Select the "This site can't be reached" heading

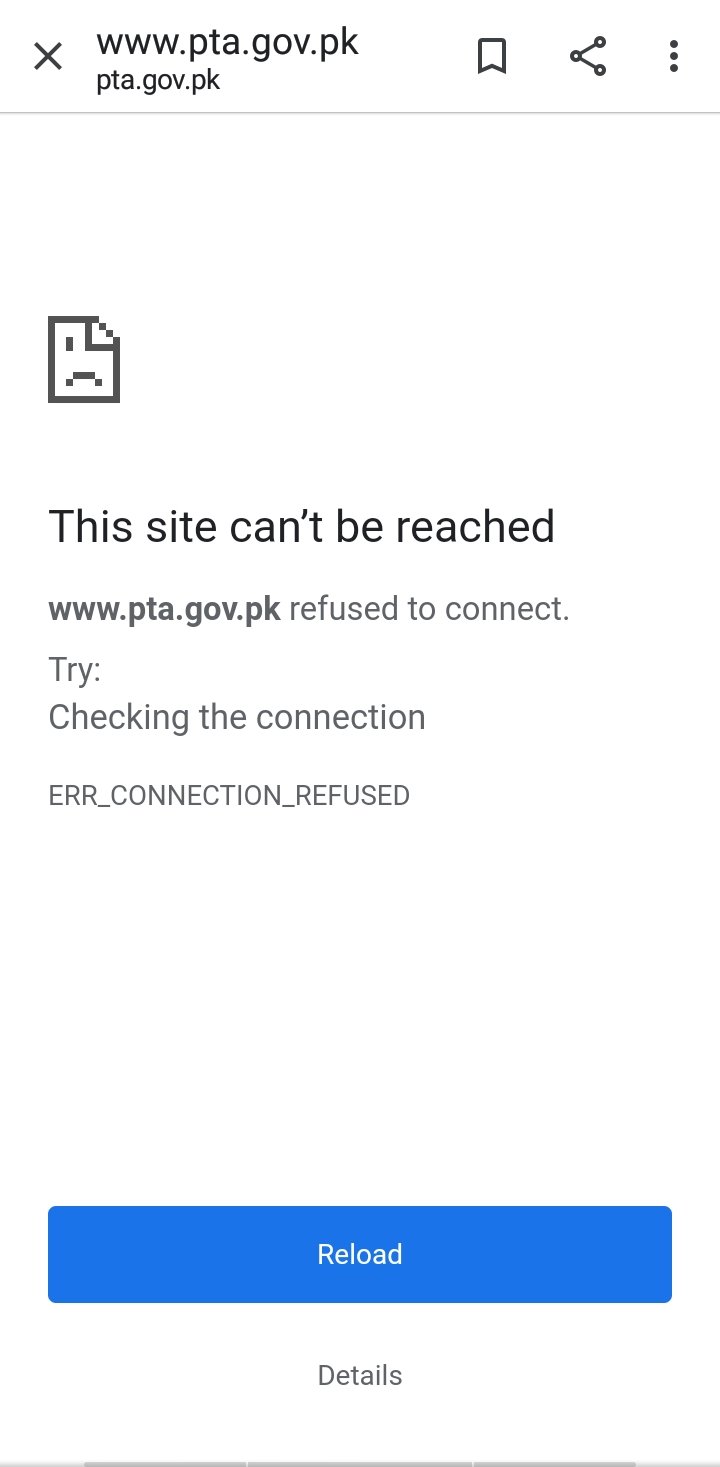coord(301,526)
